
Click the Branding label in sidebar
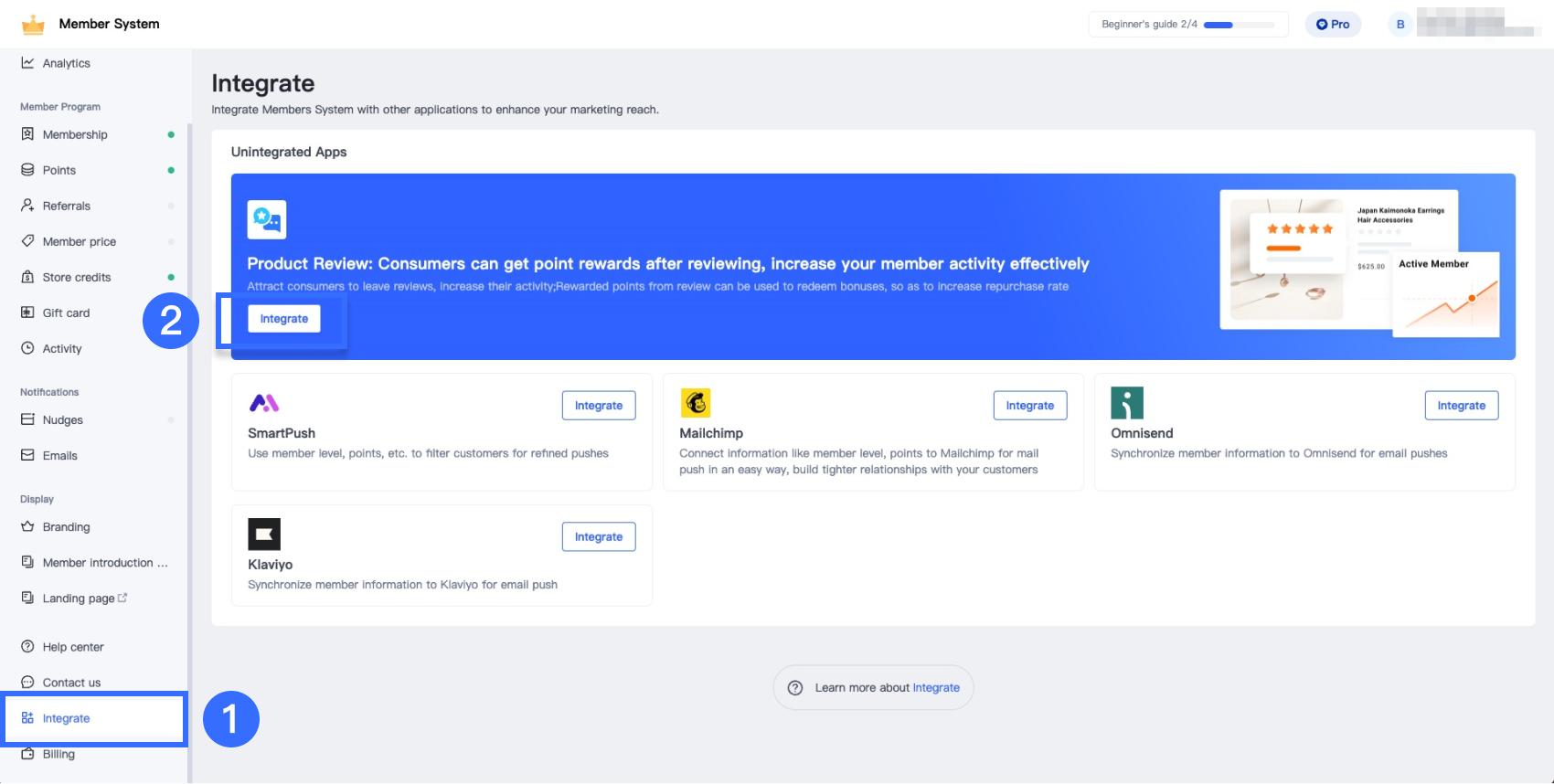pos(67,526)
